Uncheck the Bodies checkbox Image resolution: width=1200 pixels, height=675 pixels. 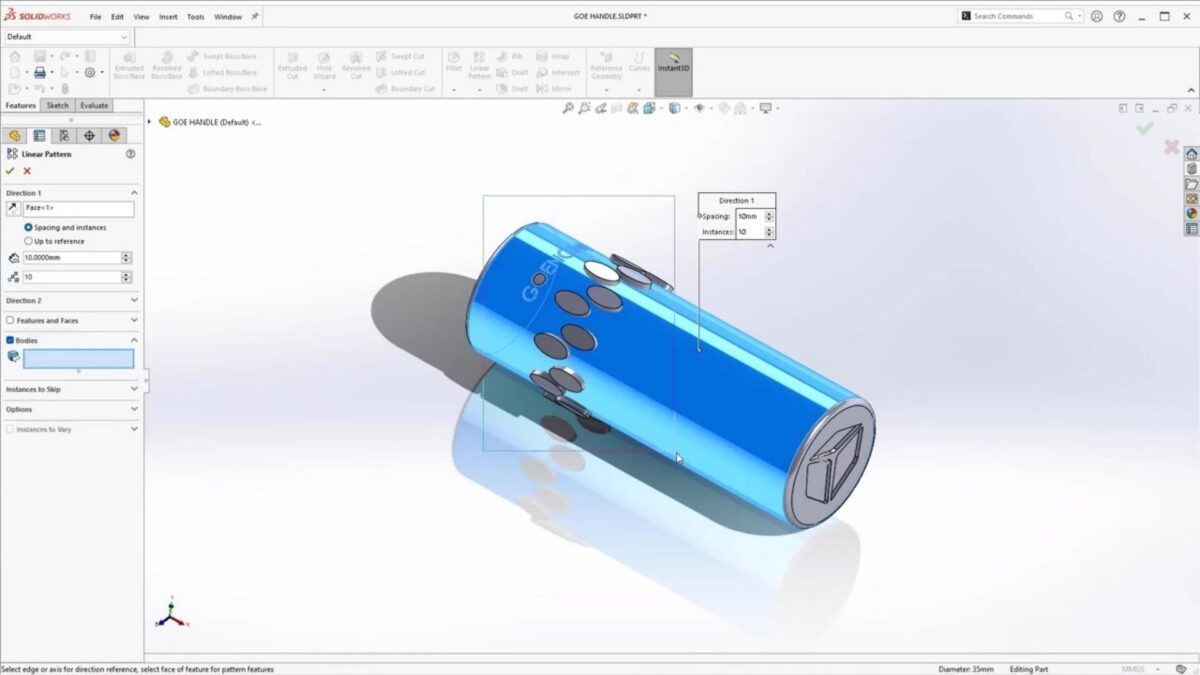point(10,340)
